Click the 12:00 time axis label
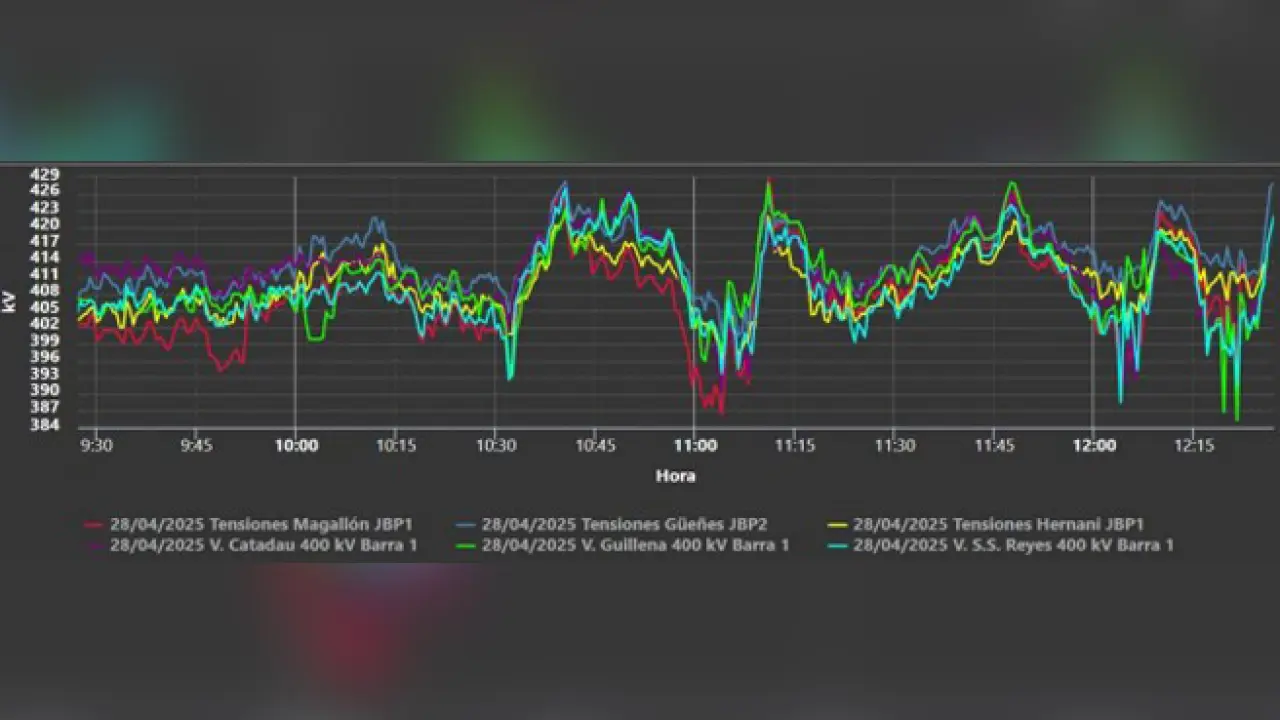This screenshot has height=720, width=1280. click(1094, 446)
